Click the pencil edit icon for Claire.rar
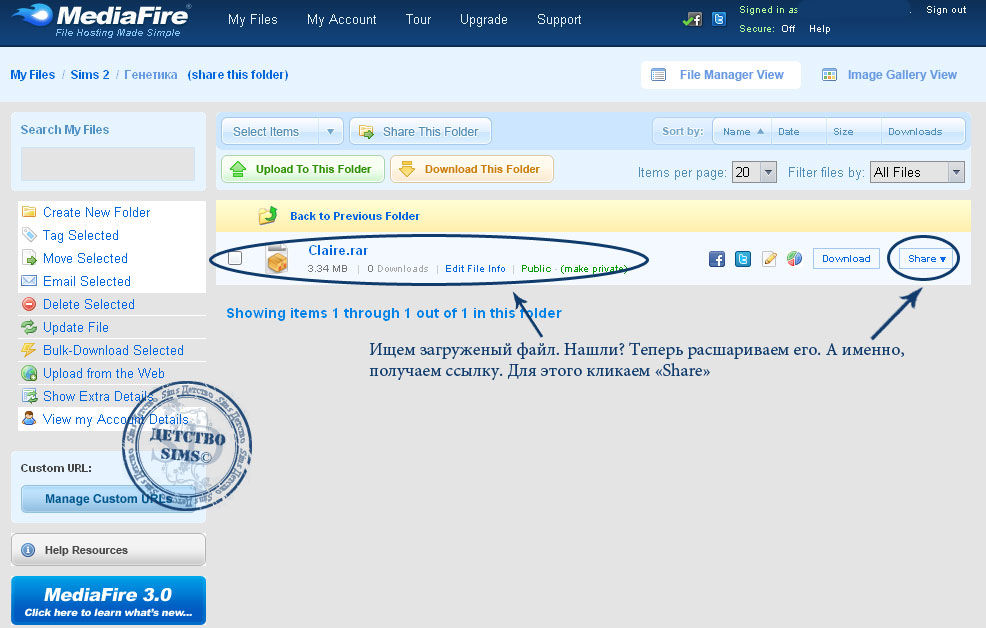Screen dimensions: 986x628 pos(769,259)
